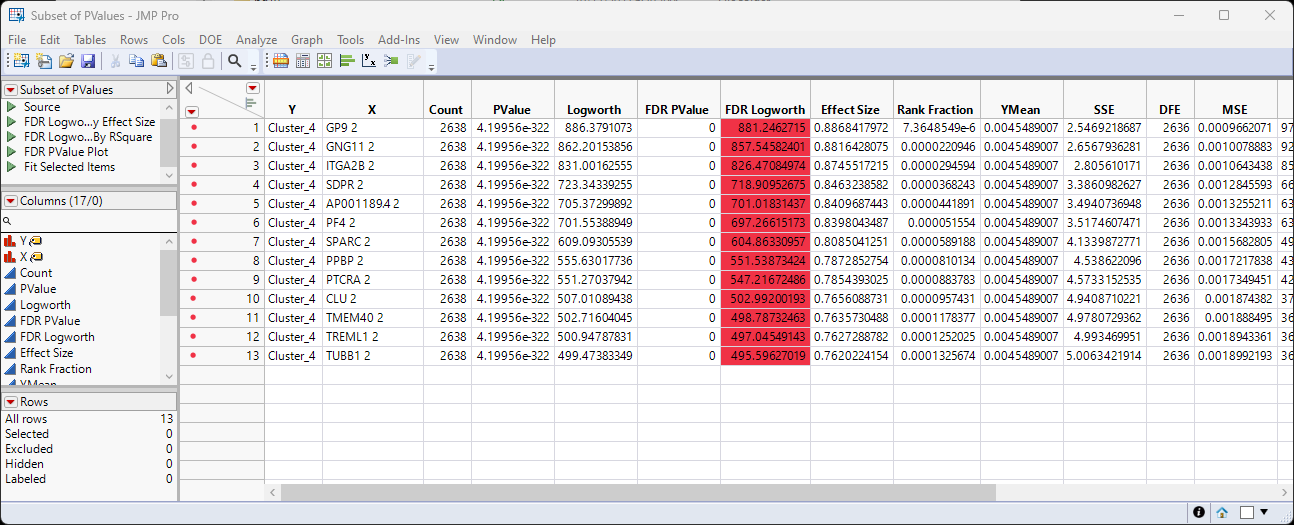Click the New Data Table toolbar icon
Screen dimensions: 1294x525
pos(21,61)
